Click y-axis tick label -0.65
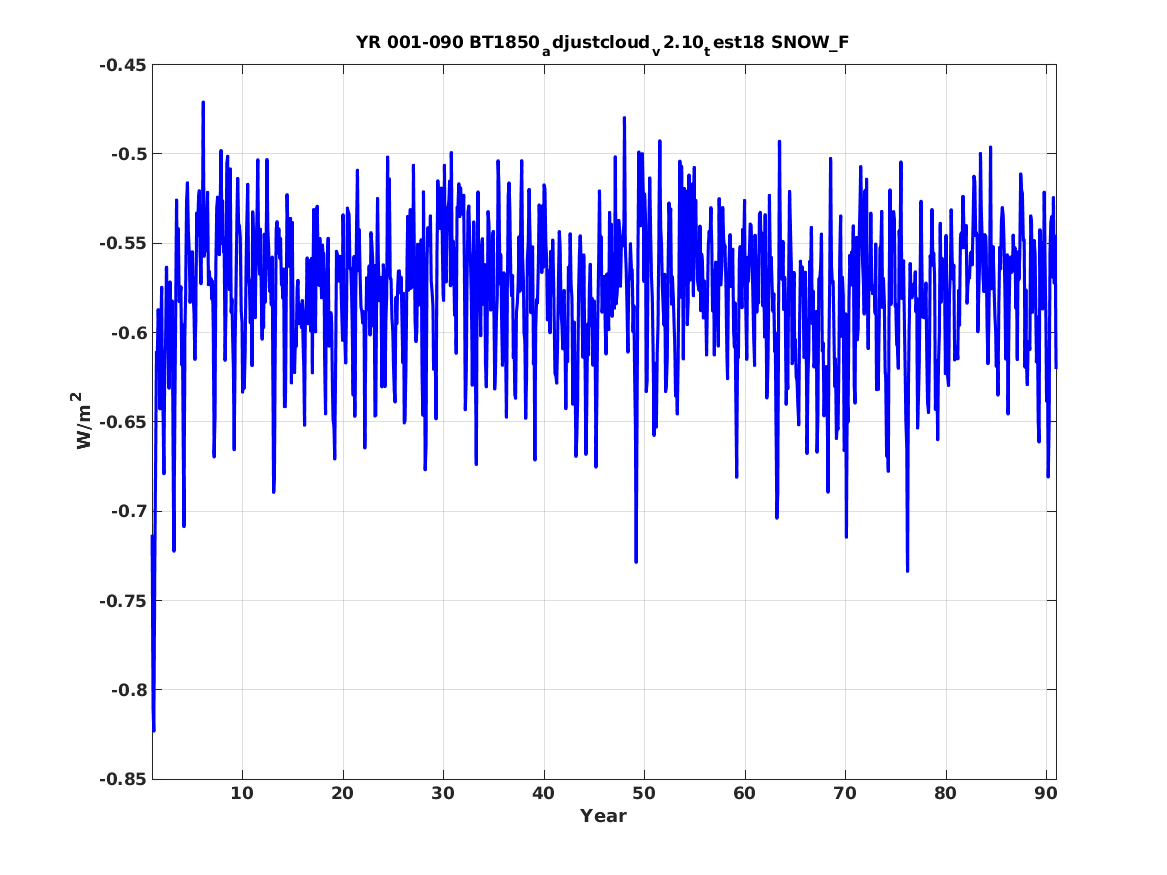 pyautogui.click(x=123, y=422)
